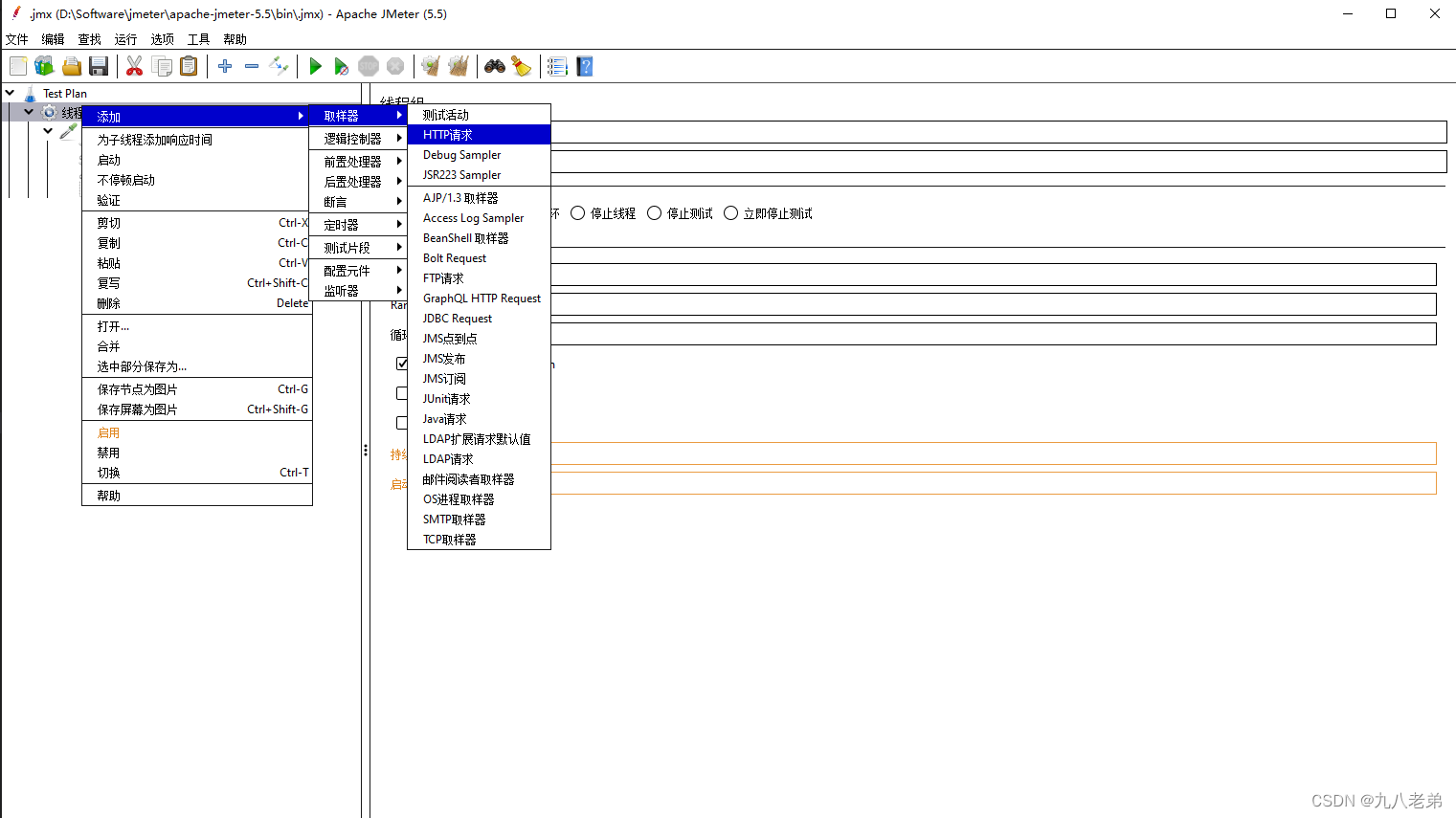Save the test plan with floppy icon
Screen dimensions: 1456x818
pos(99,66)
